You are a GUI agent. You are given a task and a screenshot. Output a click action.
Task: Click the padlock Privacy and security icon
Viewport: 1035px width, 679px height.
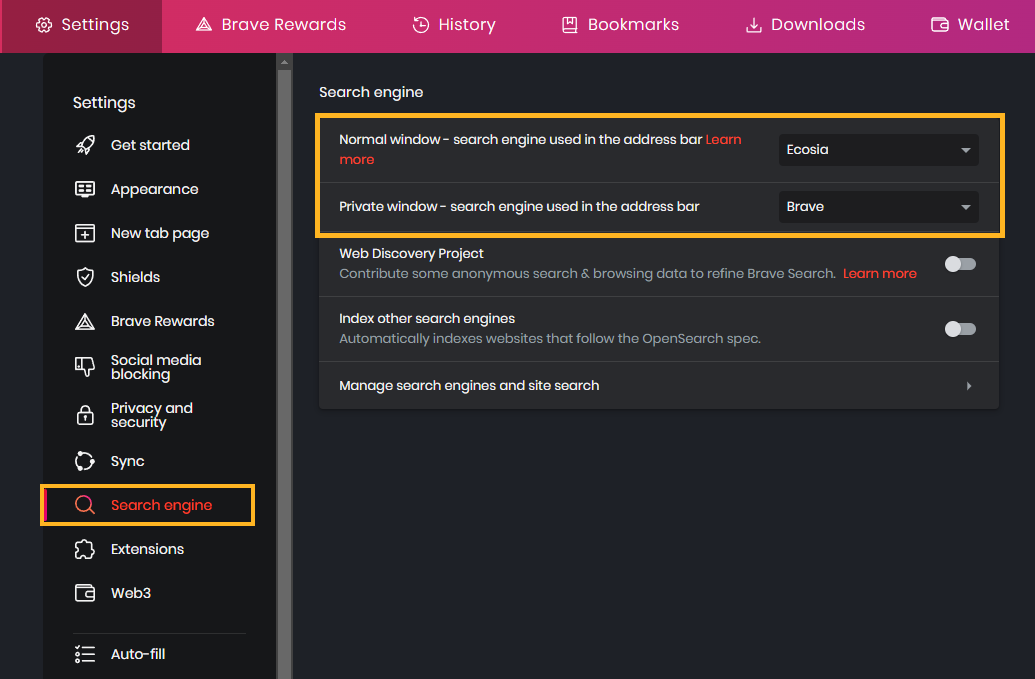(85, 415)
